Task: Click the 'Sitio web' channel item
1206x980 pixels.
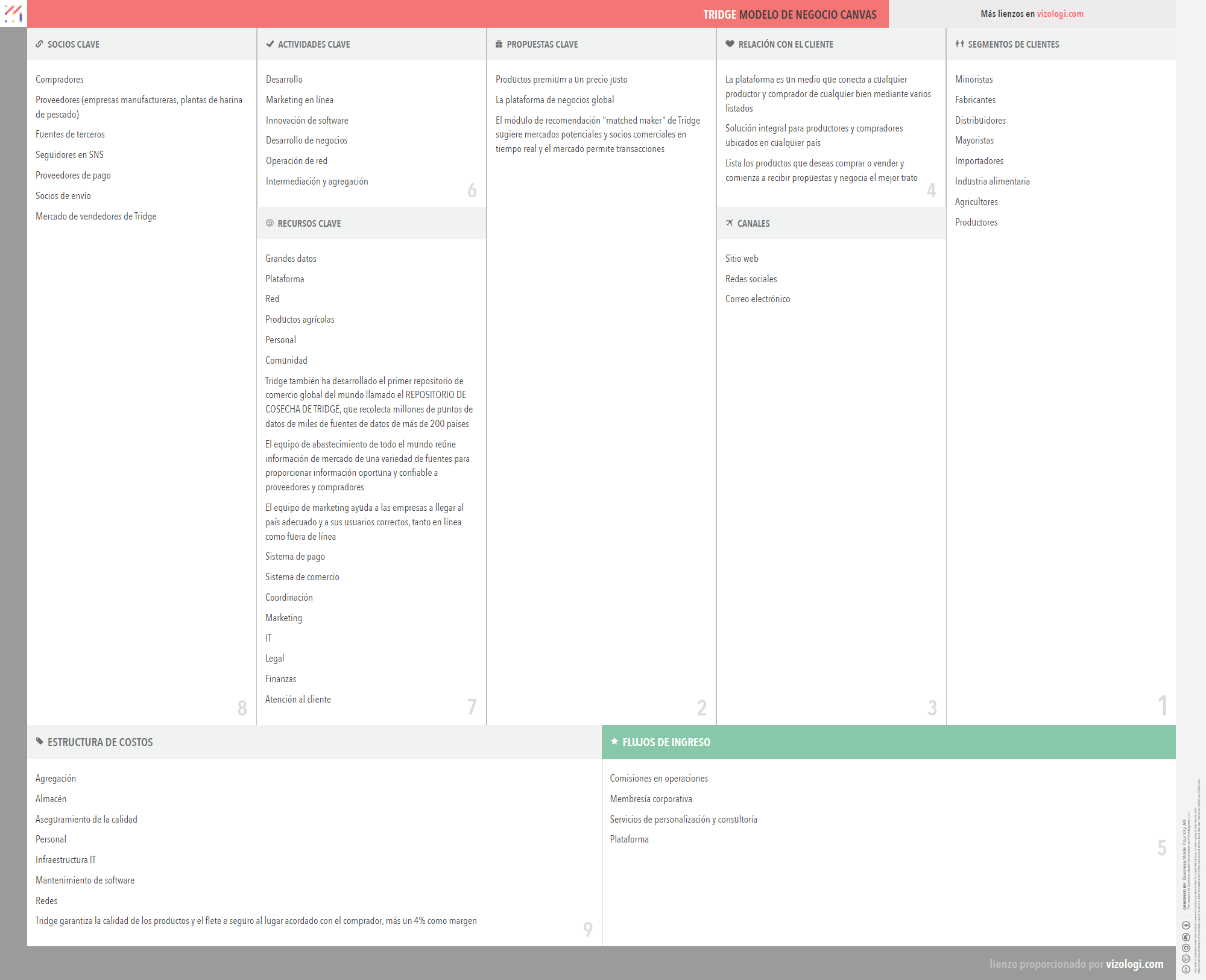Action: (x=741, y=259)
